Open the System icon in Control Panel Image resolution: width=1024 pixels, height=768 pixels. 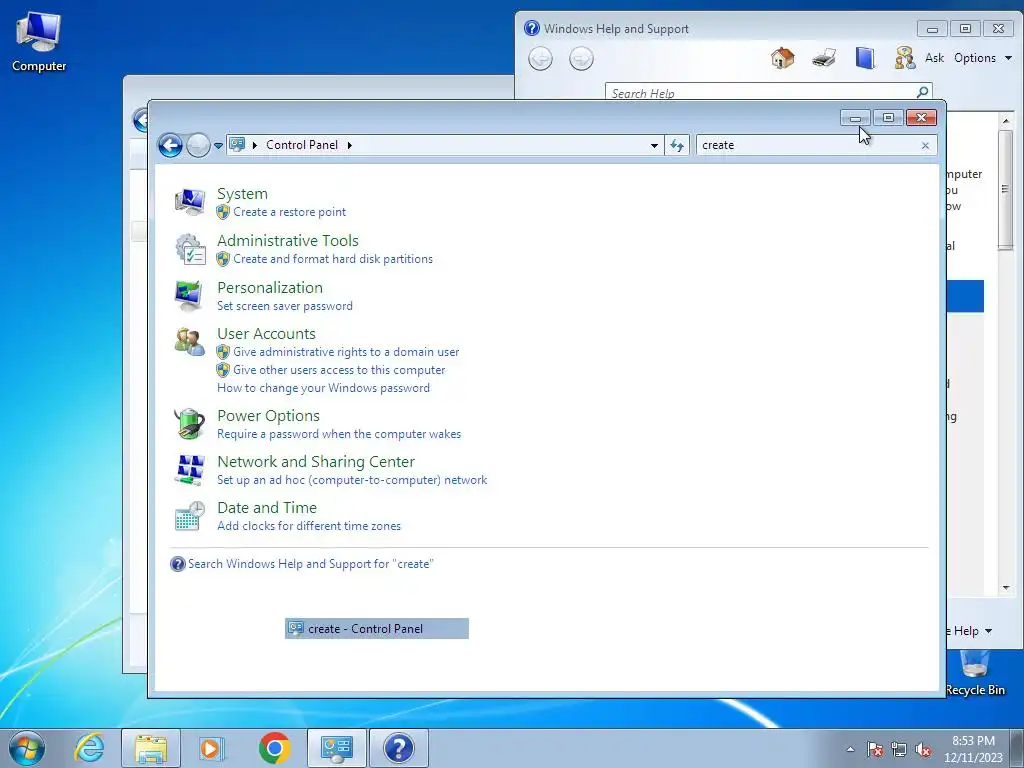pyautogui.click(x=190, y=202)
